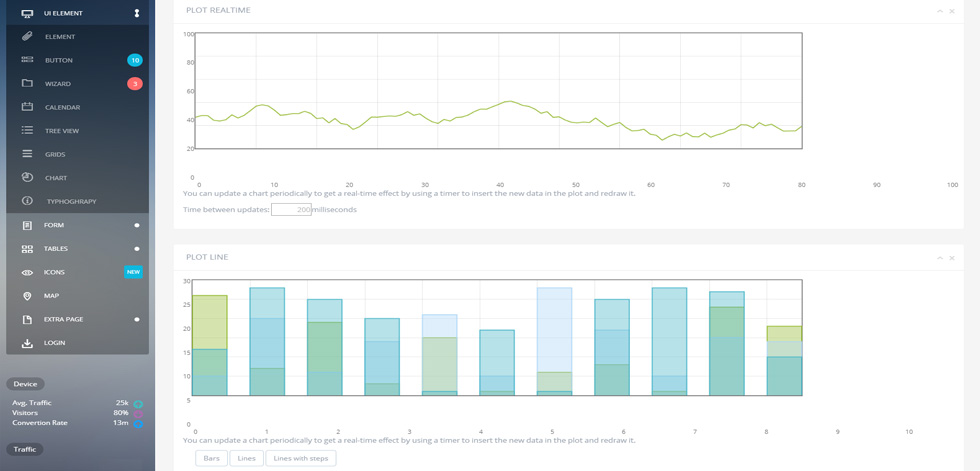980x471 pixels.
Task: Click the Map pin icon
Action: 27,295
